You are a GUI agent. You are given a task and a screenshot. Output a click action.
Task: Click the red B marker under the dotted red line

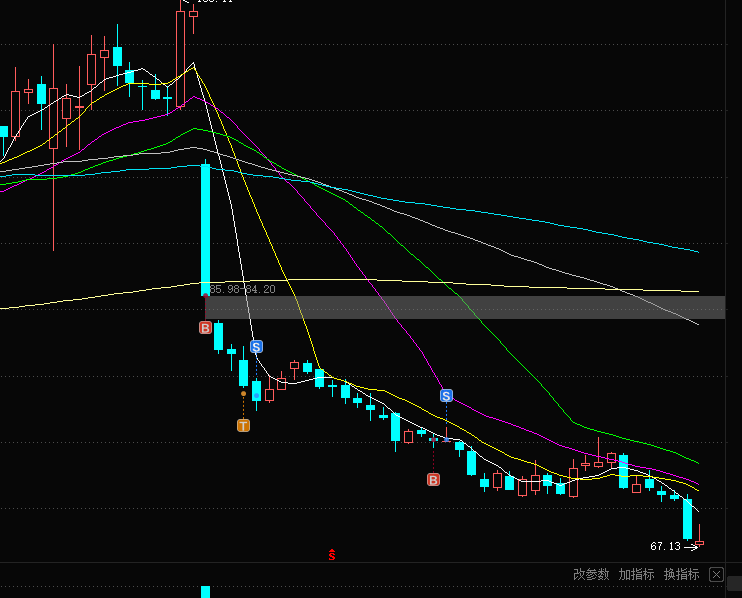coord(433,480)
